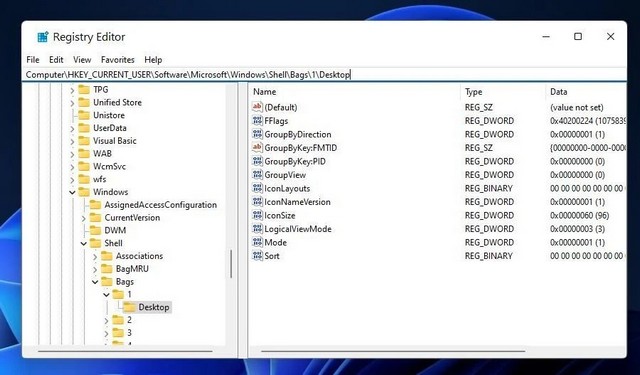Collapse the Bags key
This screenshot has height=375, width=640.
95,282
